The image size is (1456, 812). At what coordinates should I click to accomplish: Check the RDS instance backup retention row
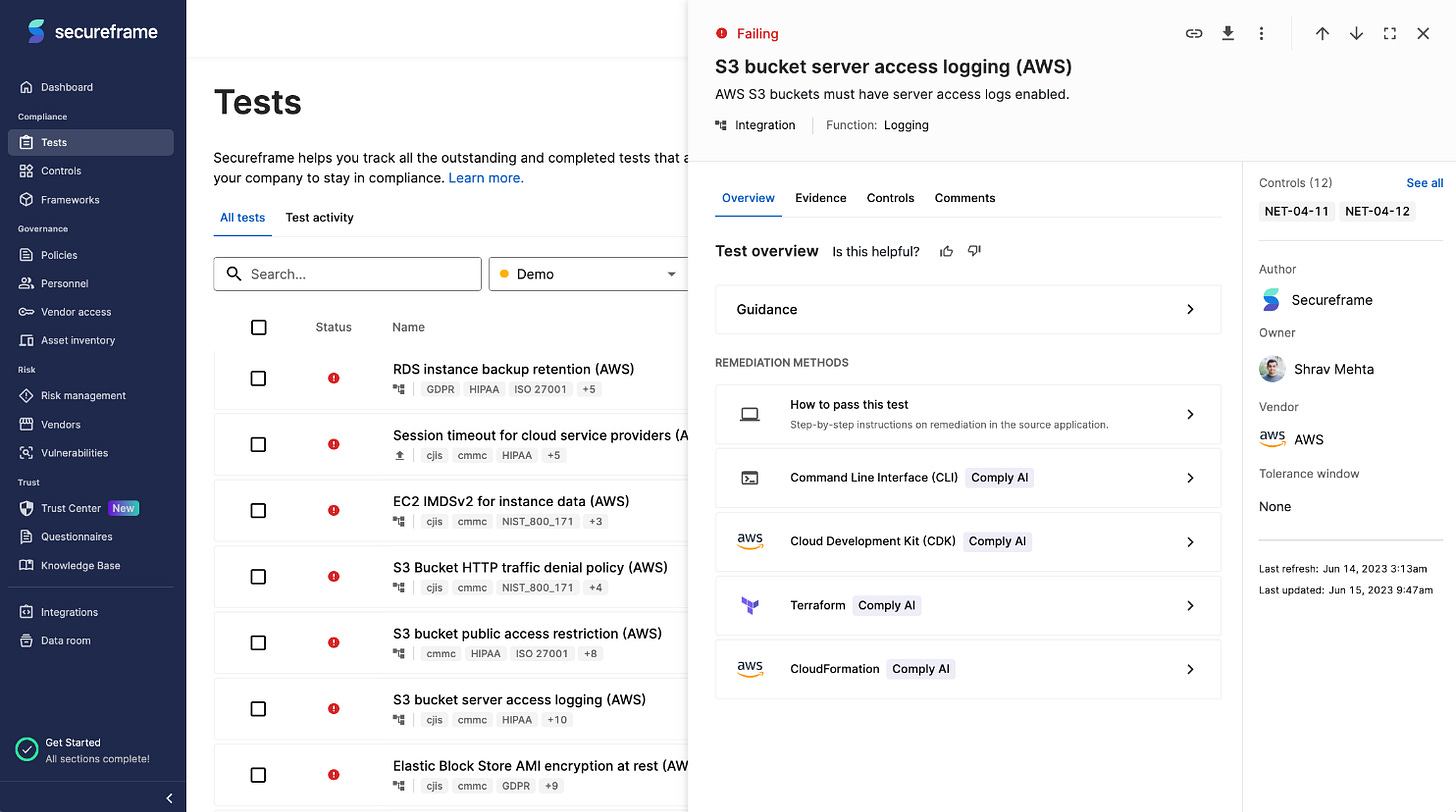click(x=258, y=378)
